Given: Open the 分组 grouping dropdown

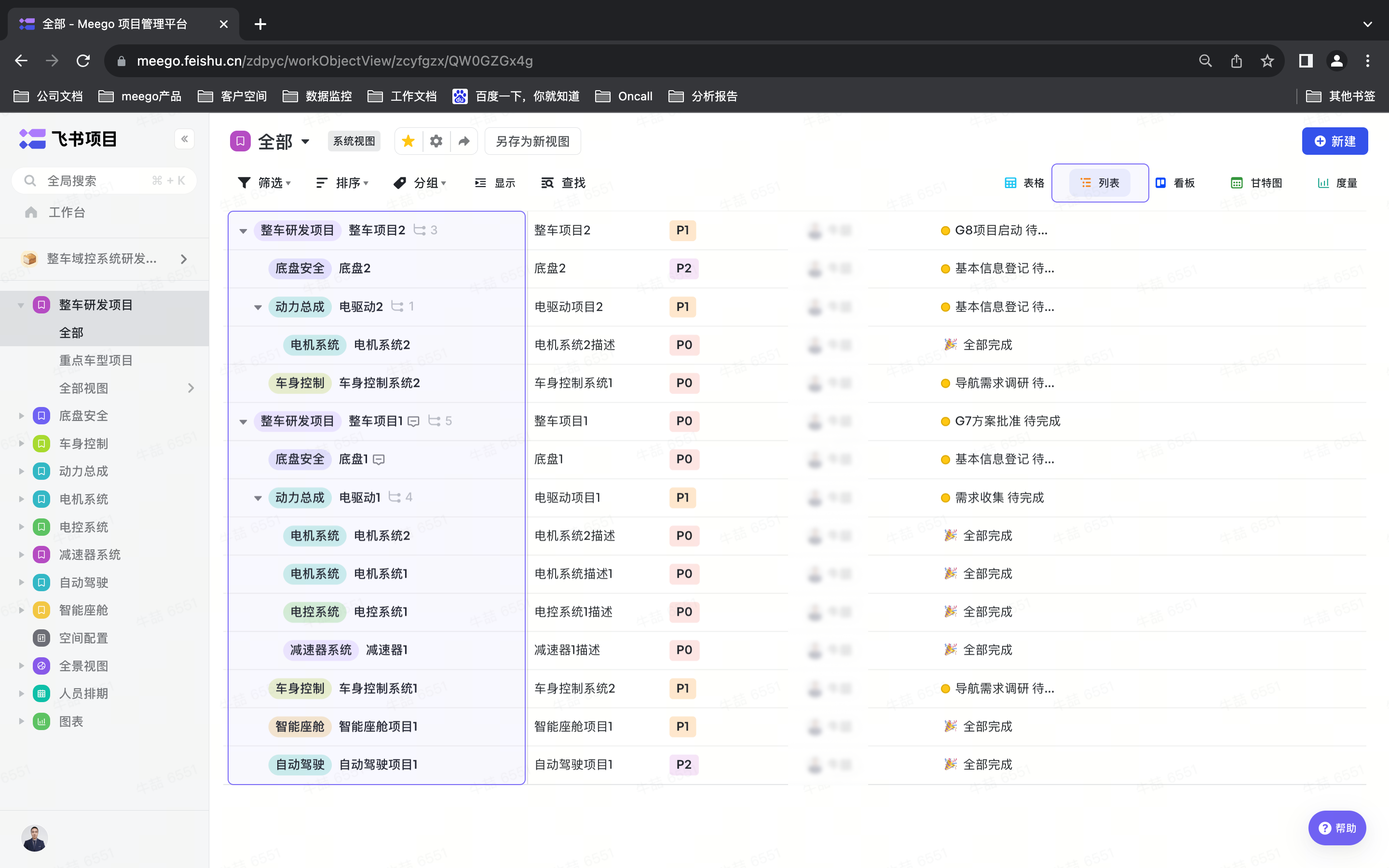Looking at the screenshot, I should (420, 183).
